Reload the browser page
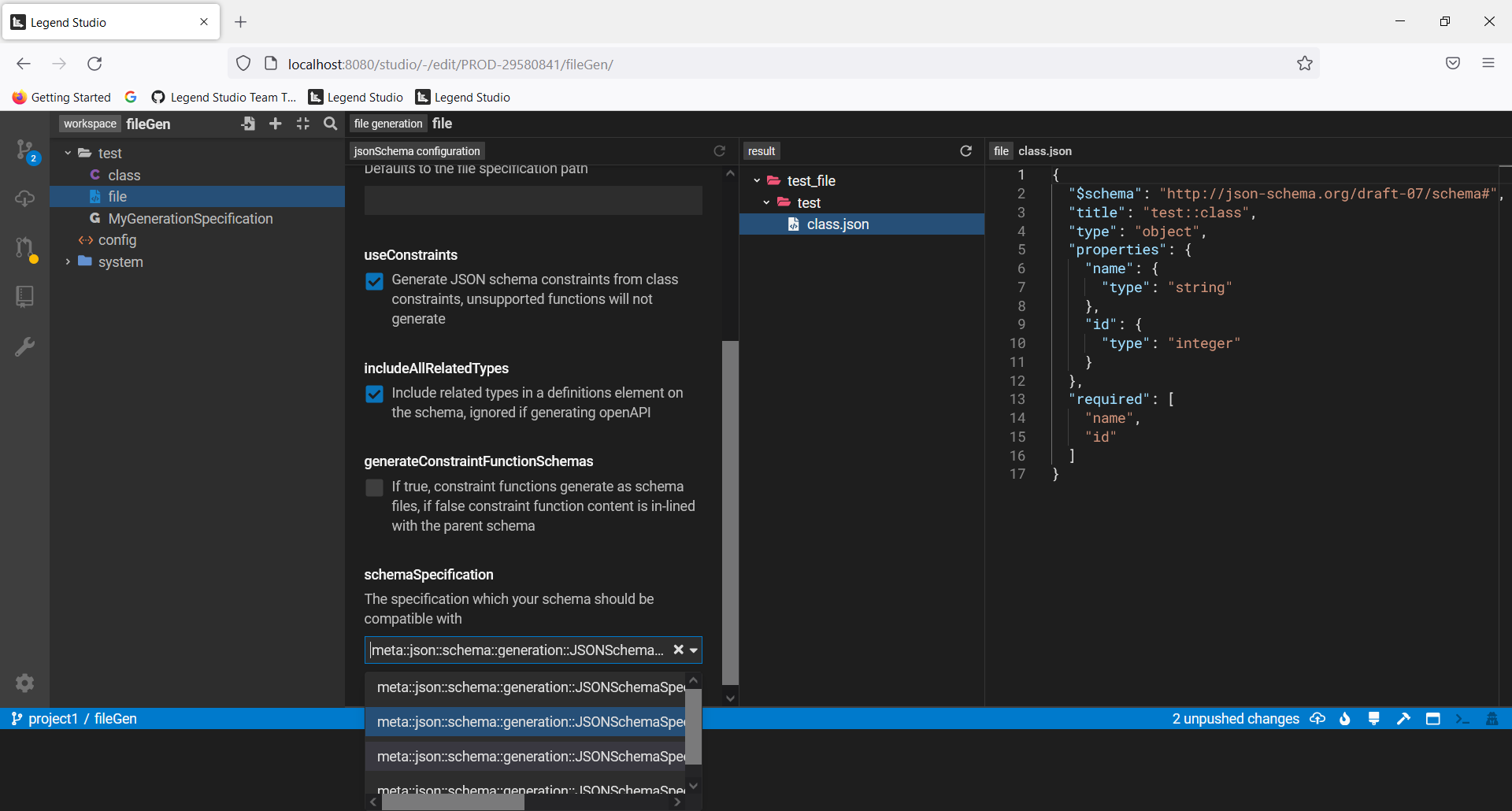Screen dimensions: 1512x811 point(95,64)
